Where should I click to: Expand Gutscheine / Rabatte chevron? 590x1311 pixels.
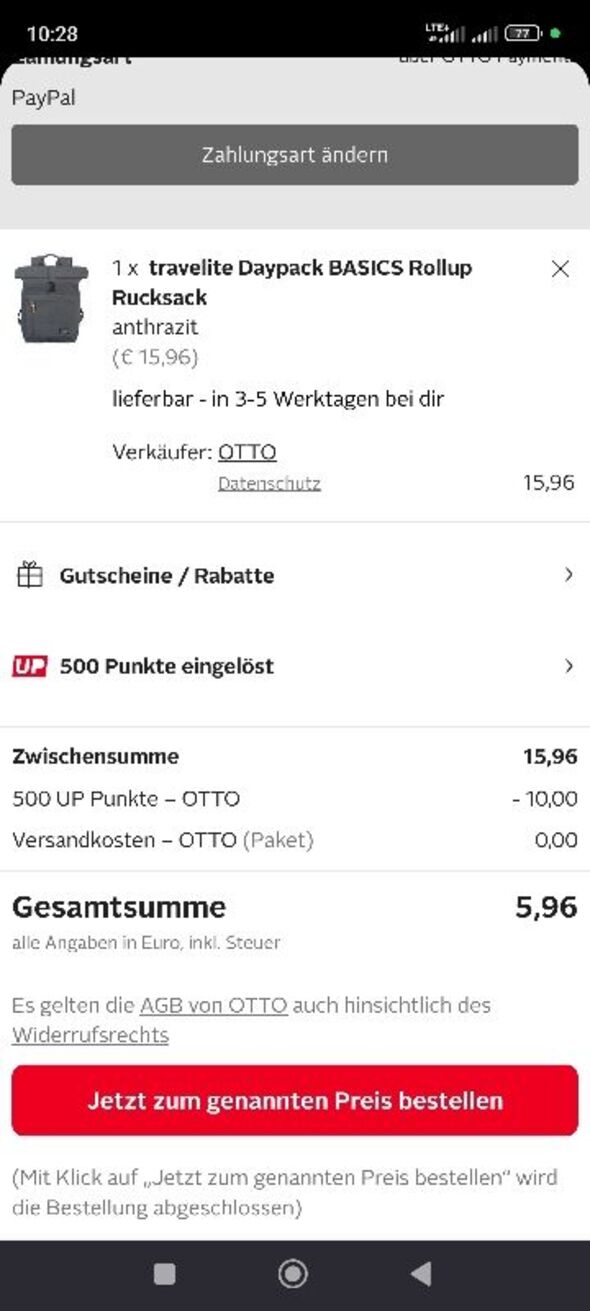coord(569,575)
